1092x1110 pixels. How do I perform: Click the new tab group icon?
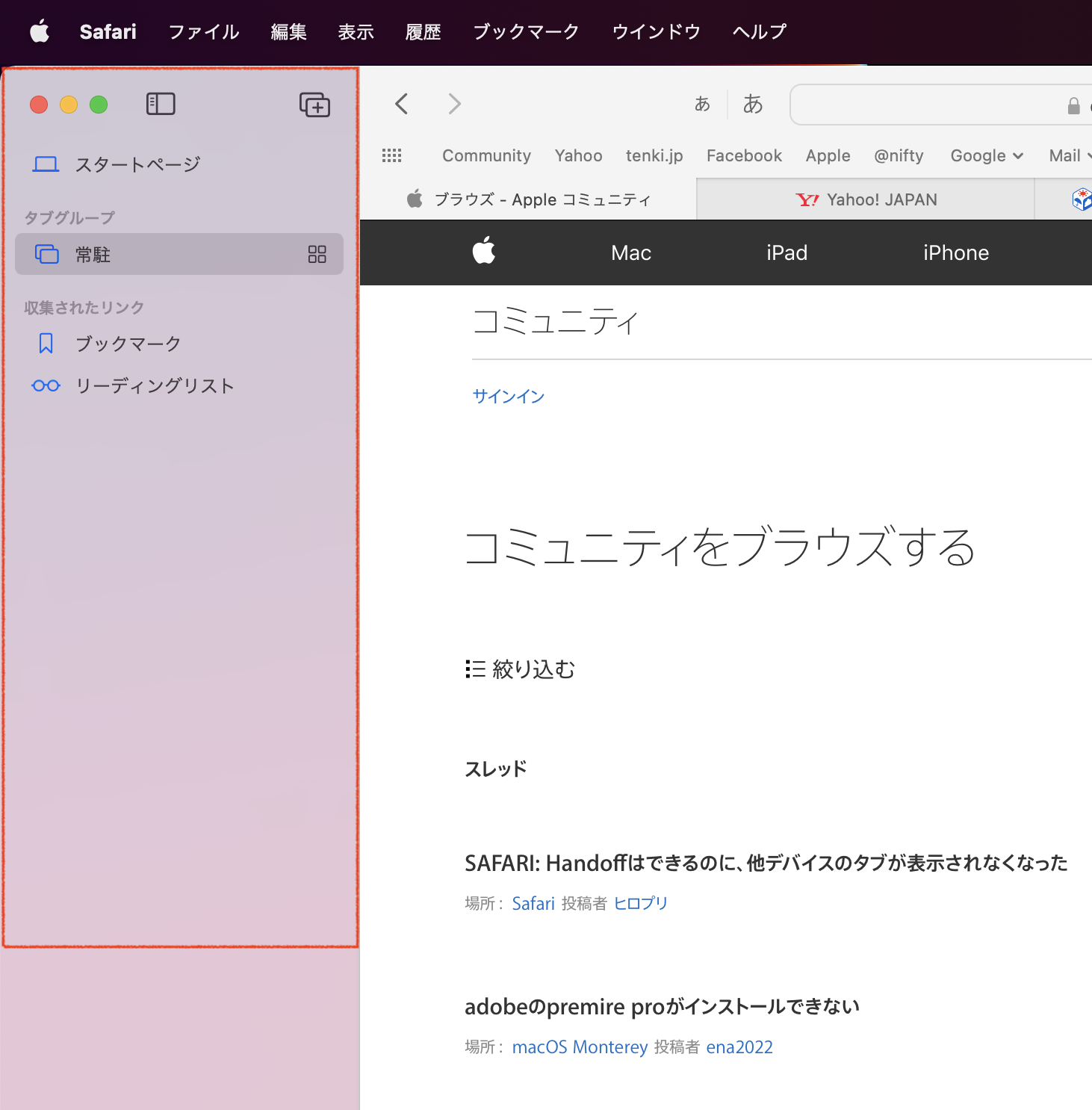pyautogui.click(x=314, y=105)
